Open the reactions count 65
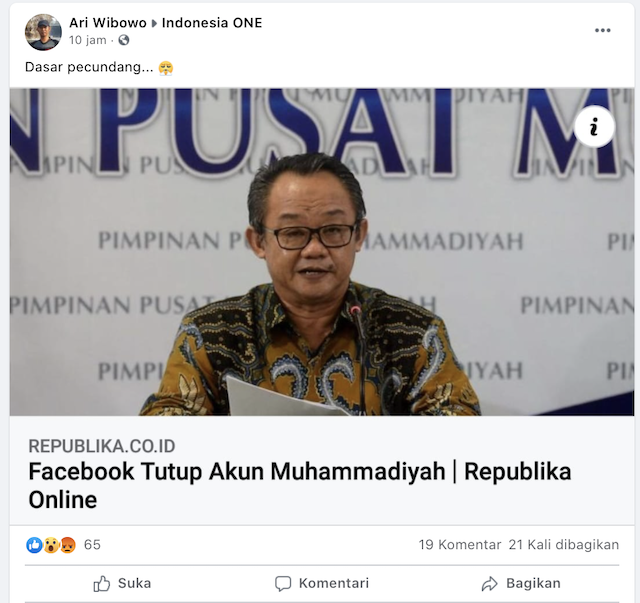Screen dimensions: 640x603 click(x=92, y=545)
